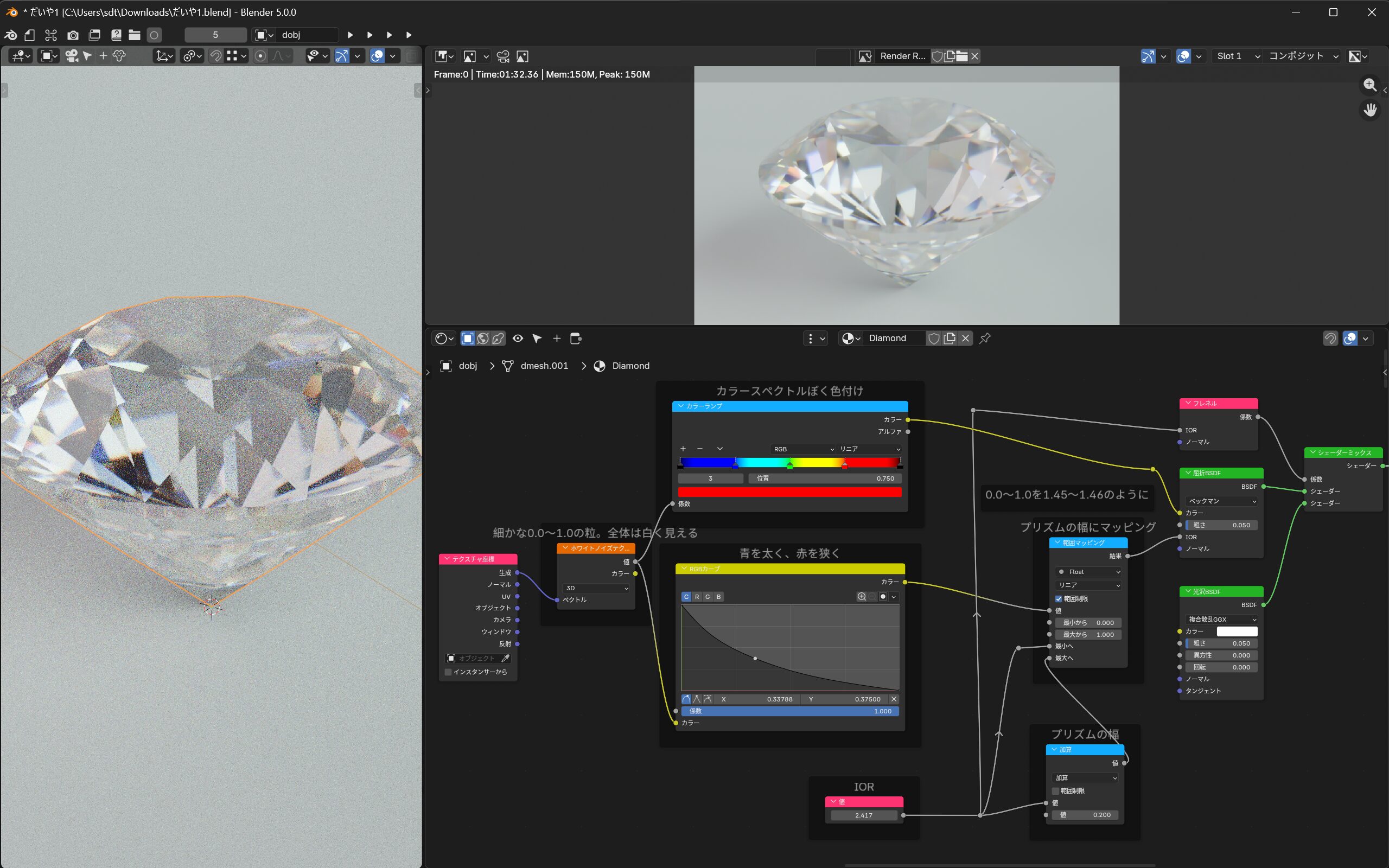Screen dimensions: 1389x868
Task: Open the ベックマン distribution dropdown
Action: click(x=1221, y=501)
